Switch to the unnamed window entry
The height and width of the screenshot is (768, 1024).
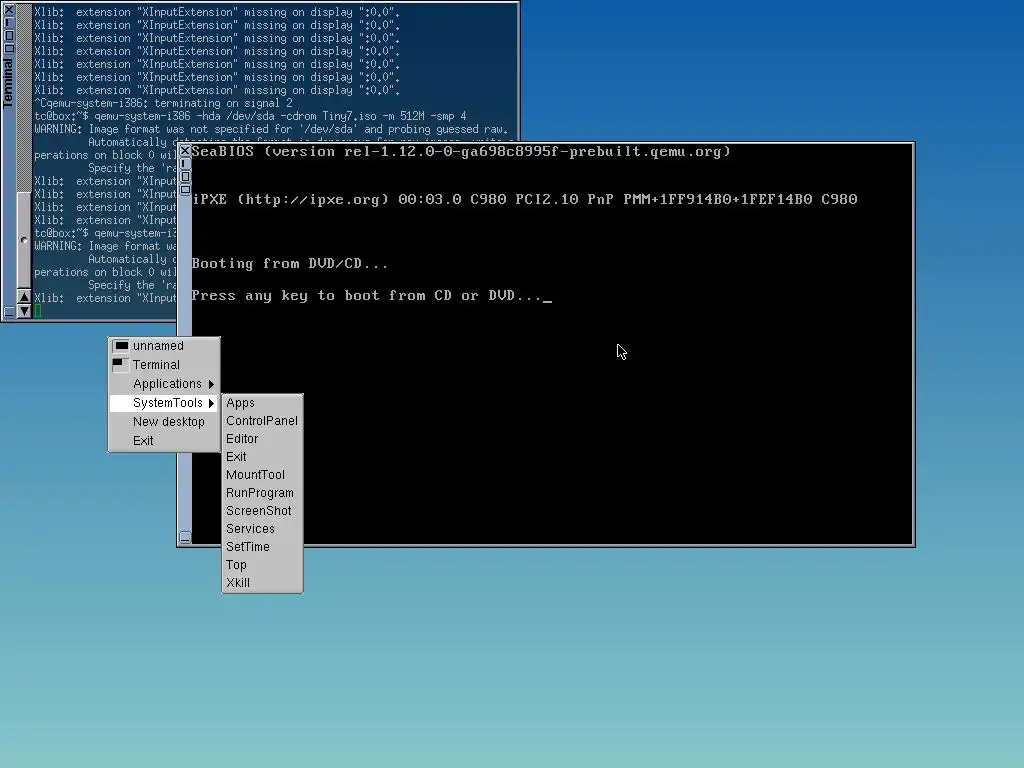164,346
